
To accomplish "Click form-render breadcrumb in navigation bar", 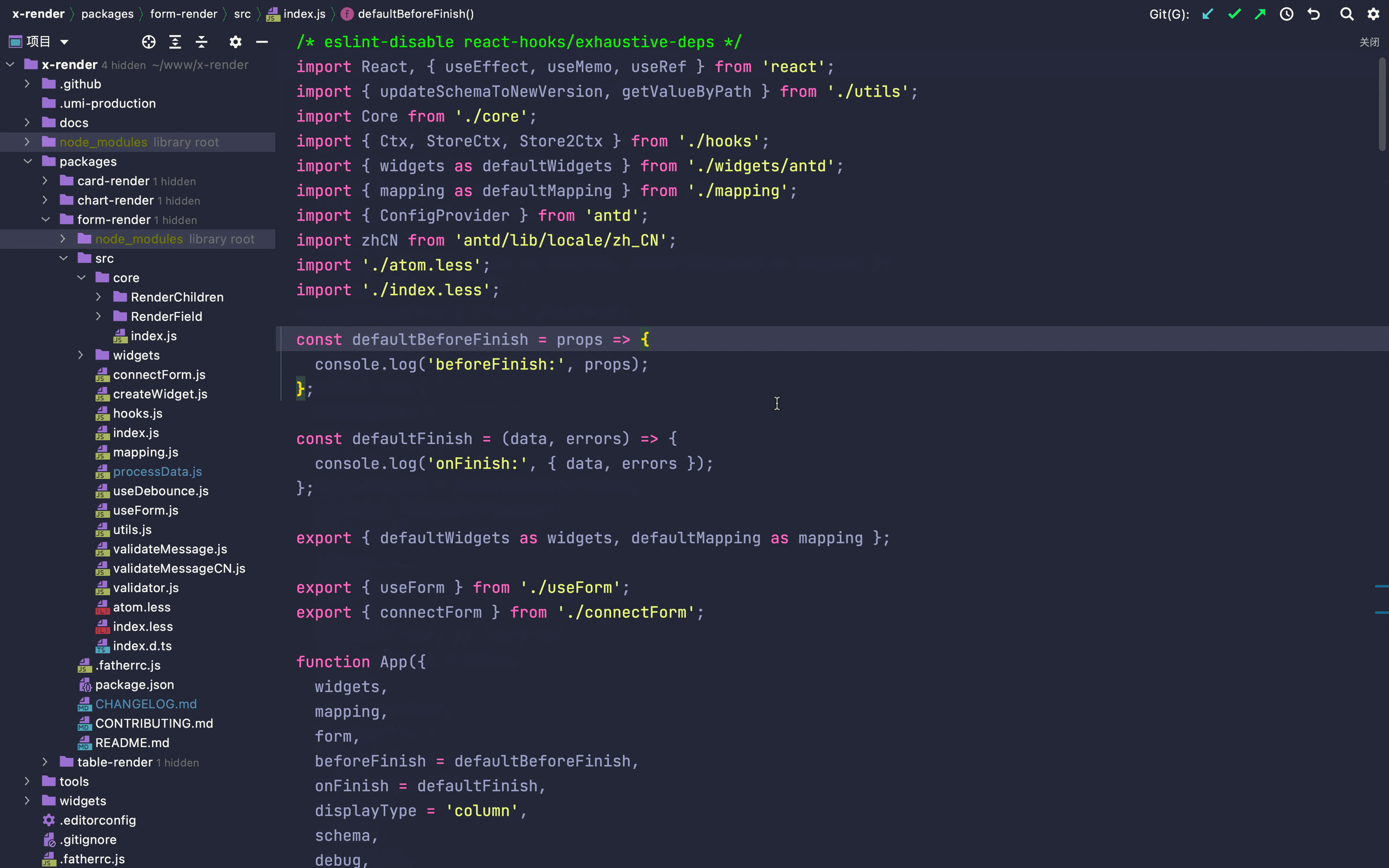I will coord(183,14).
